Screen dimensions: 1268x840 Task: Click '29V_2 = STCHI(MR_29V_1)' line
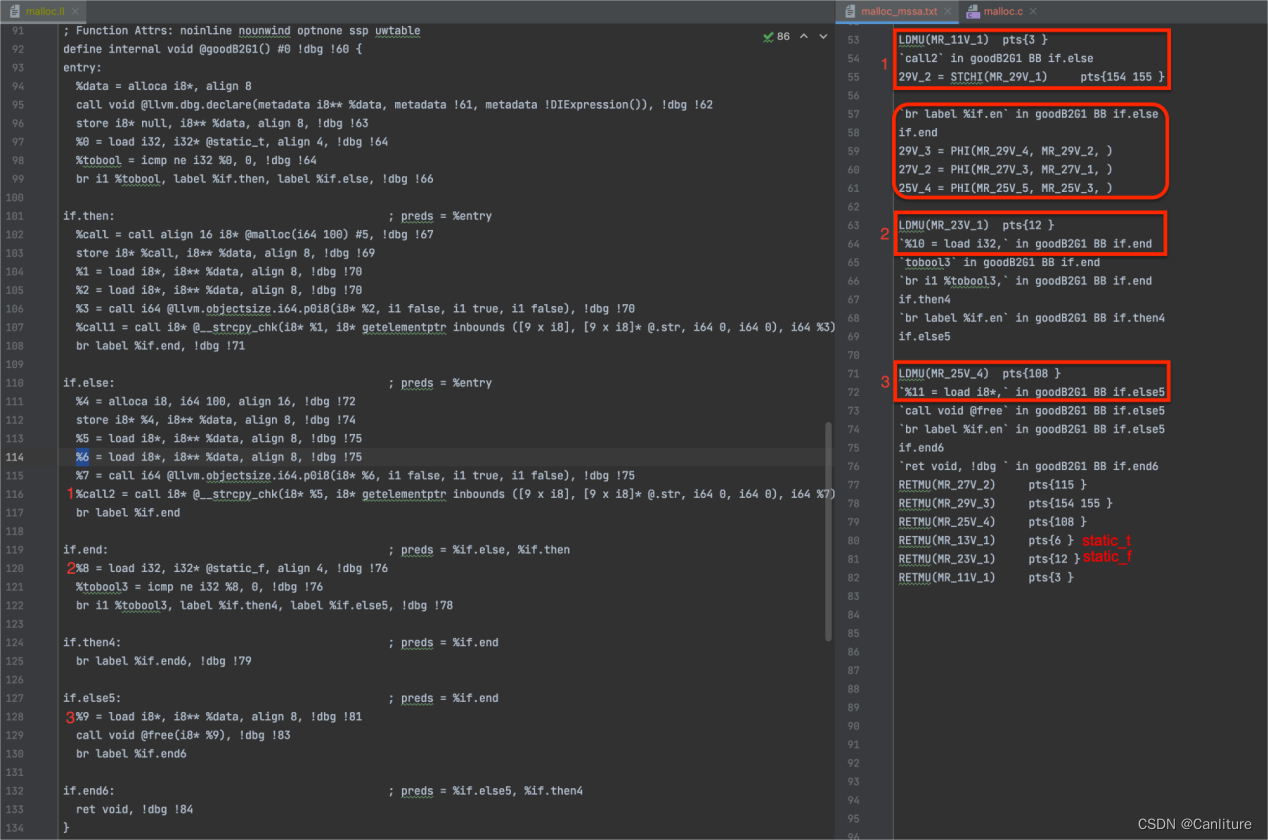(1031, 77)
